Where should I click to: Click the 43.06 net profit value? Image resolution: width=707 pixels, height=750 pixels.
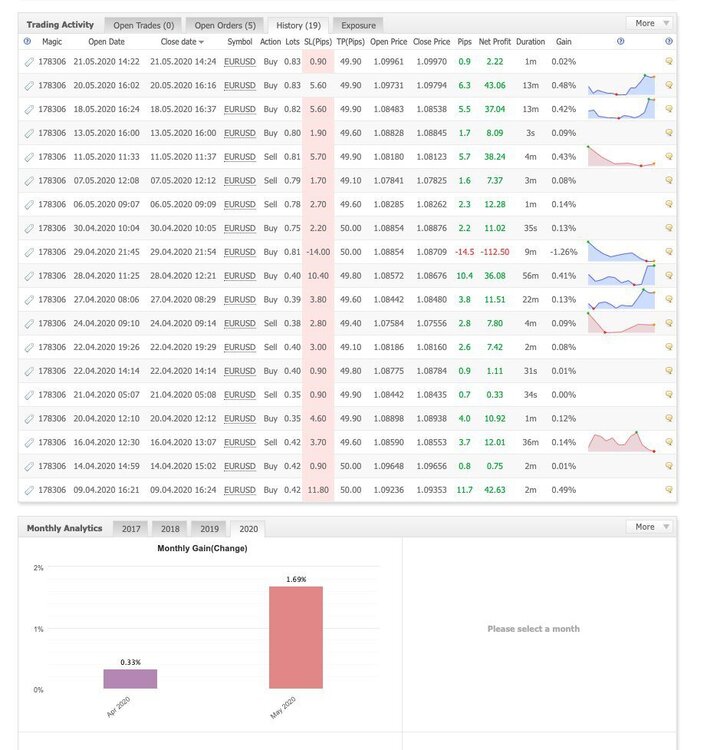(x=495, y=85)
